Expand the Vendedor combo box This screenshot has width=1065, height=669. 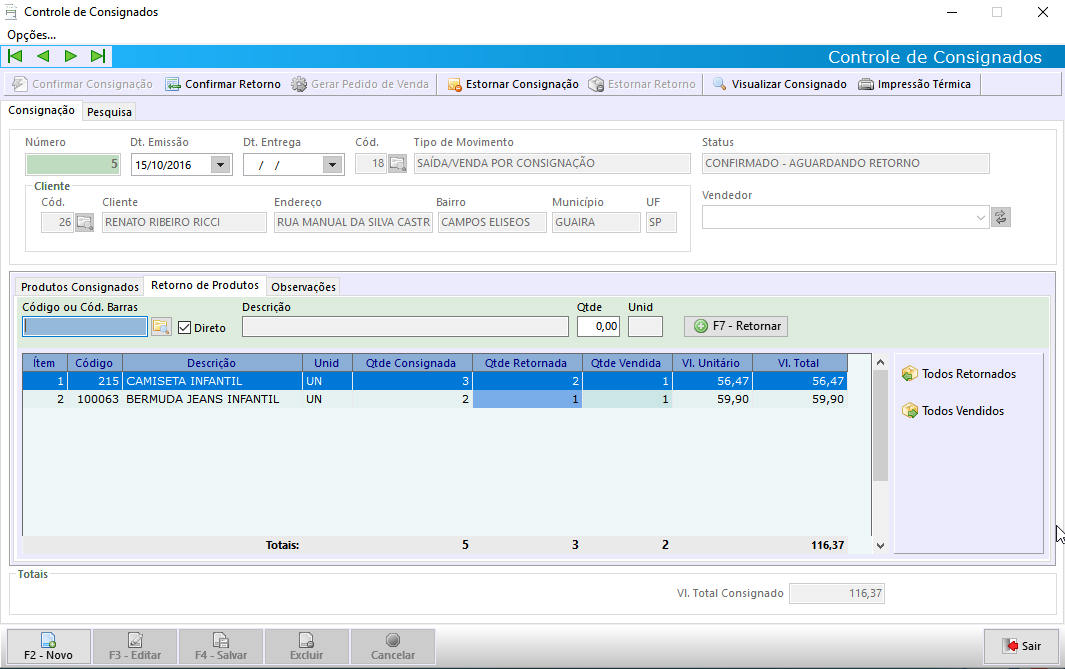pos(980,218)
